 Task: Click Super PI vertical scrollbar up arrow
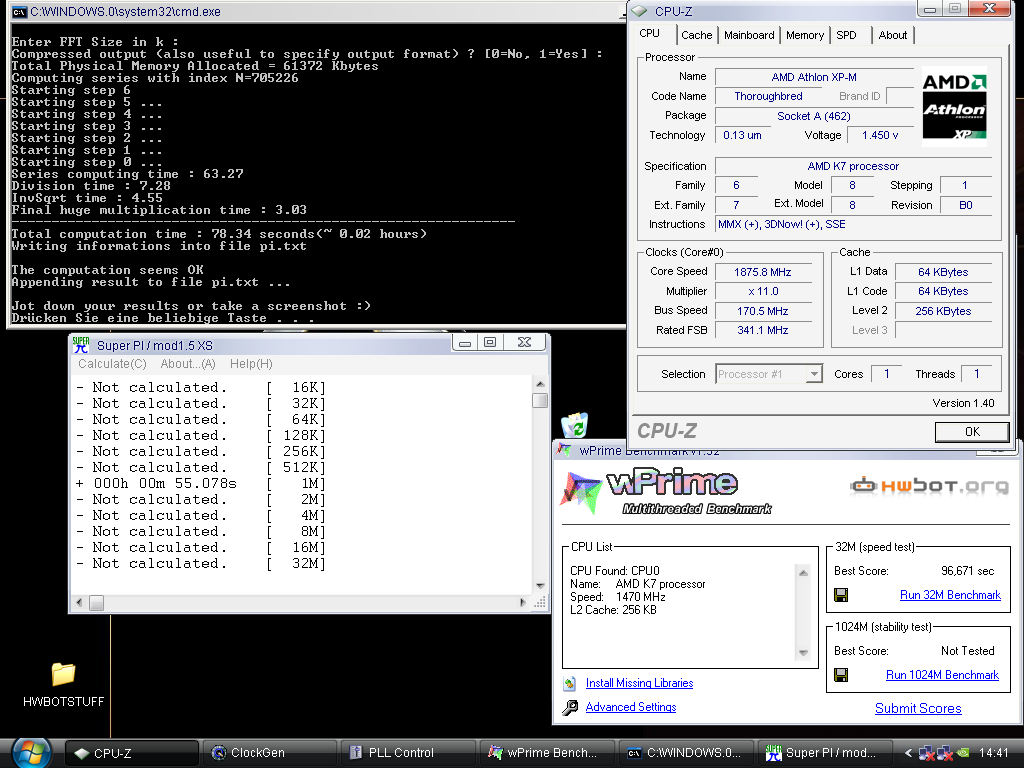[x=540, y=384]
